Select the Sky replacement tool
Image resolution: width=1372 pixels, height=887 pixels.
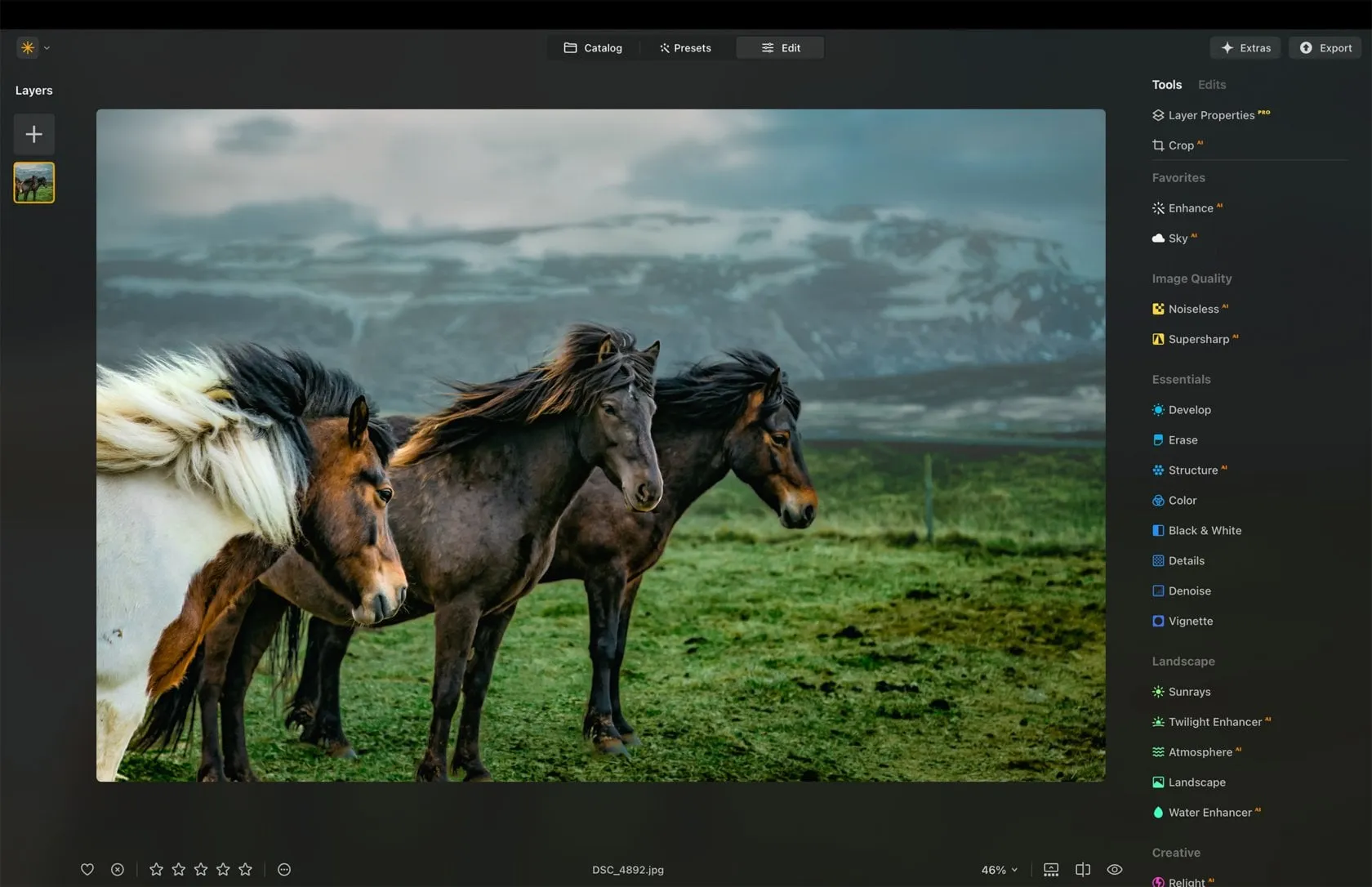[x=1177, y=238]
